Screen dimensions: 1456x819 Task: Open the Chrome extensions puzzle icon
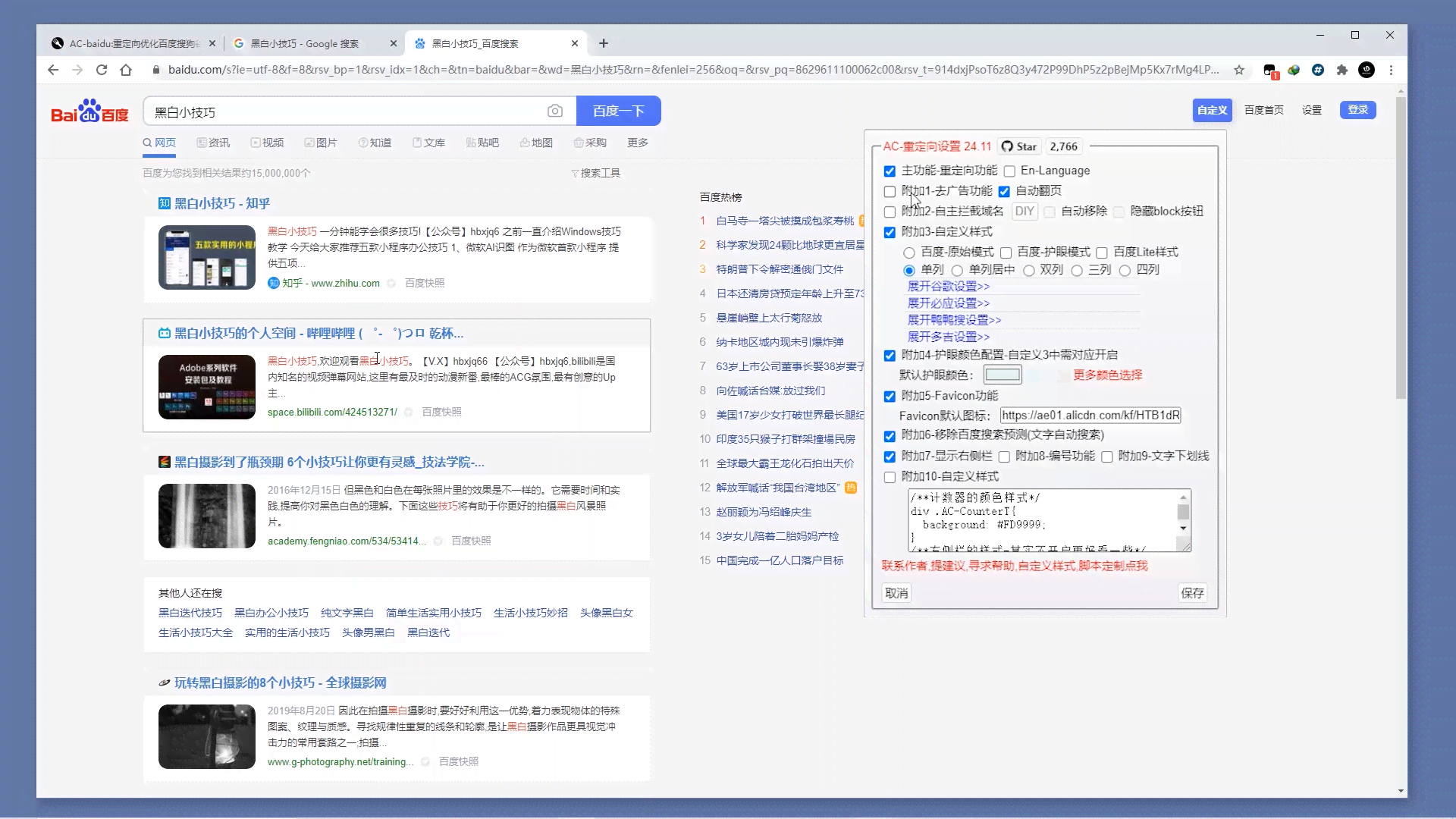(1342, 70)
